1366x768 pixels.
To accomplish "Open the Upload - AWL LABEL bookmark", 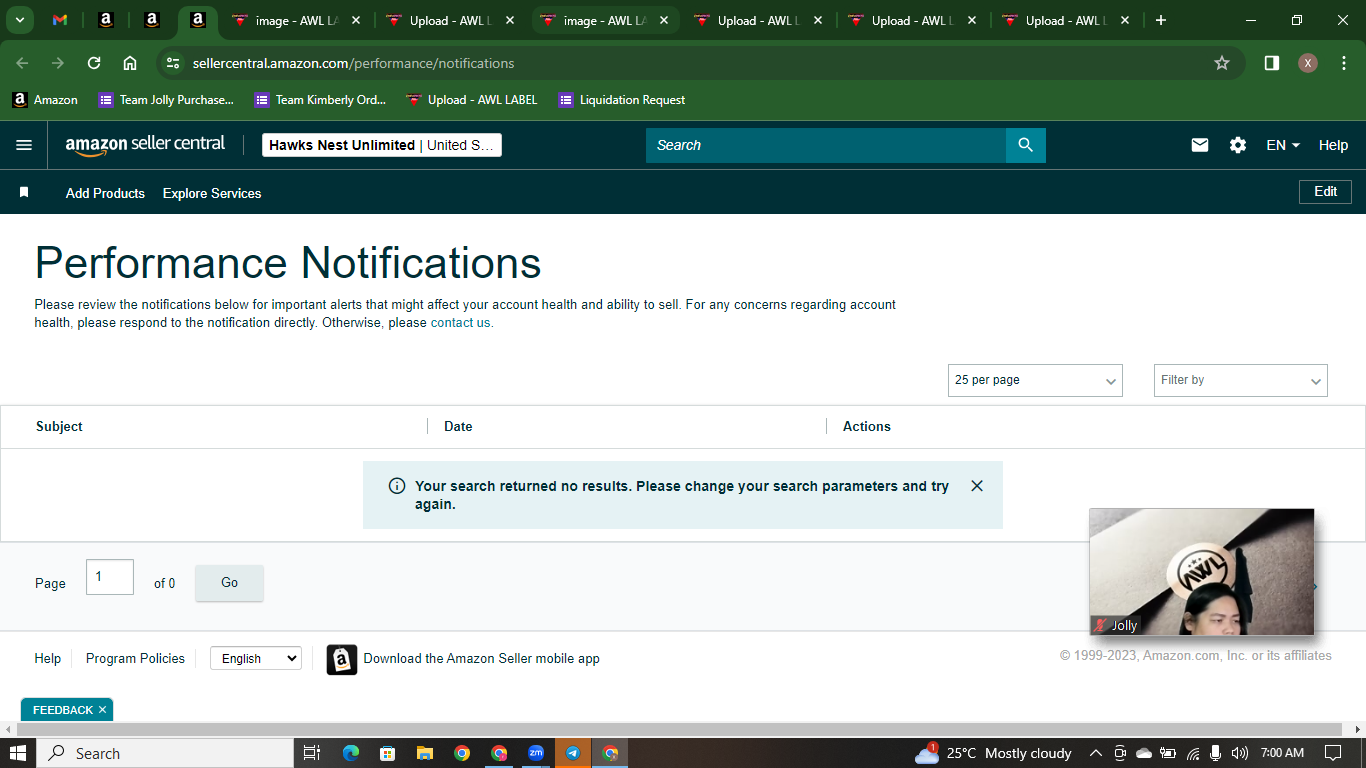I will [472, 100].
